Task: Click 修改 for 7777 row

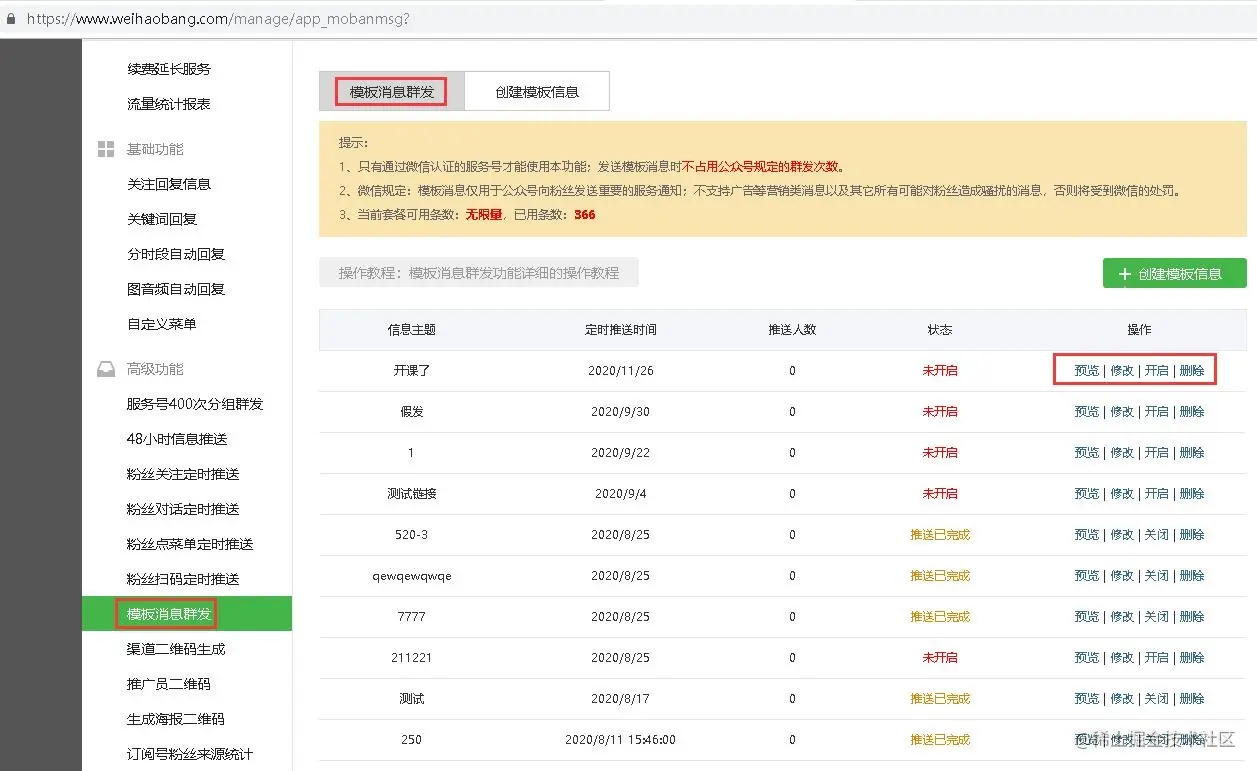Action: 1122,616
